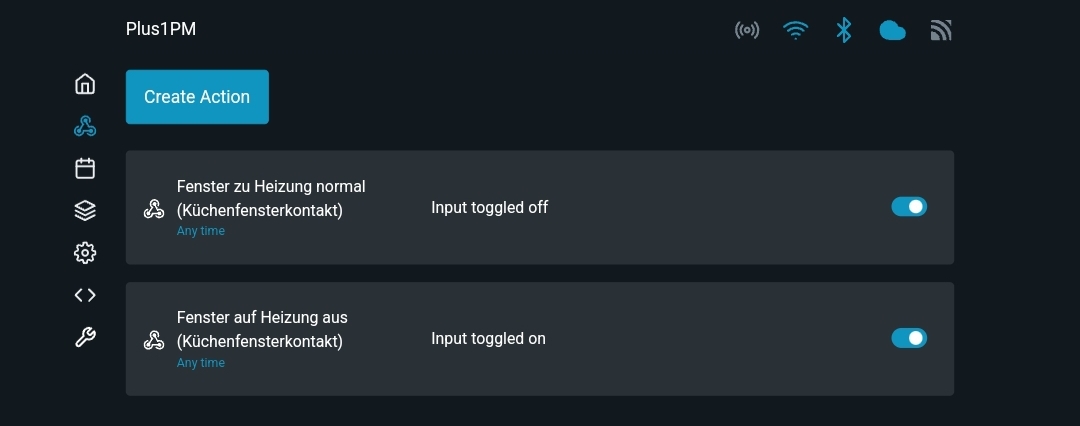Click the Input toggled on condition text
Image resolution: width=1080 pixels, height=426 pixels.
tap(488, 339)
